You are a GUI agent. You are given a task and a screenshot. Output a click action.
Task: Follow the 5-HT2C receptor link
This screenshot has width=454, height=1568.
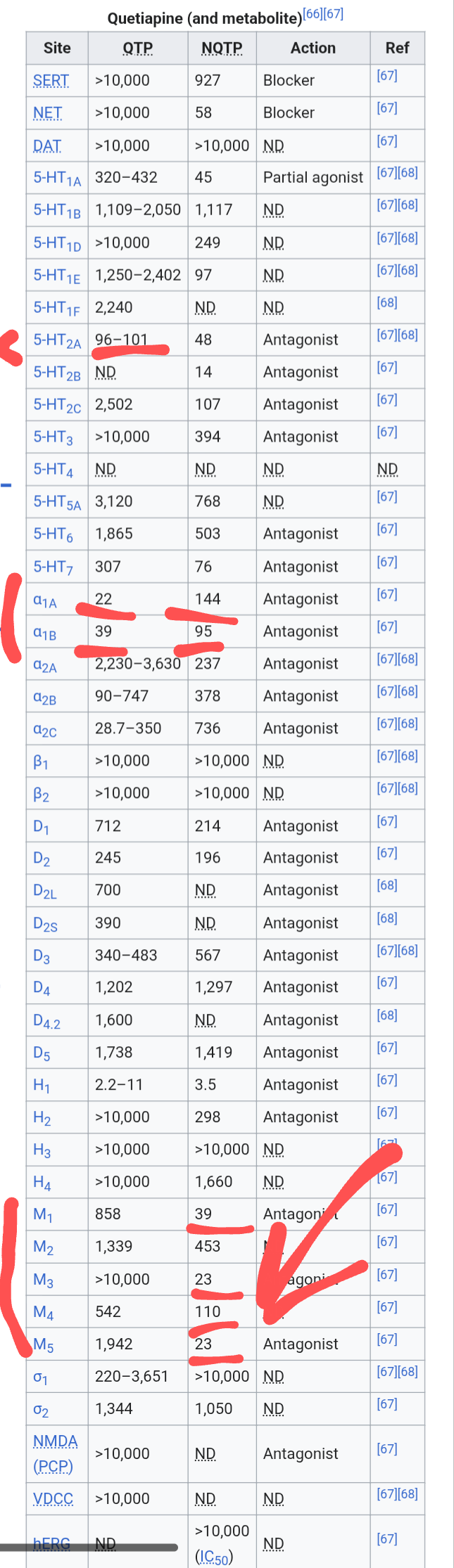click(x=57, y=405)
